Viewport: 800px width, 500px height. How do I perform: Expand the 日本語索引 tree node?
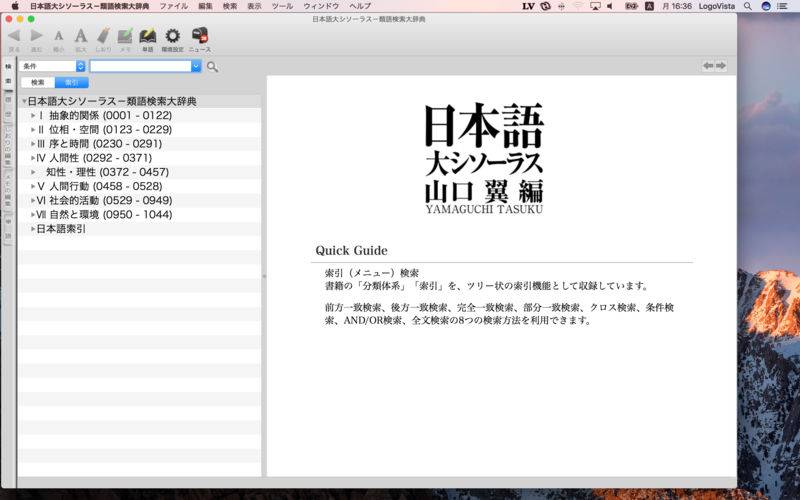pyautogui.click(x=33, y=229)
